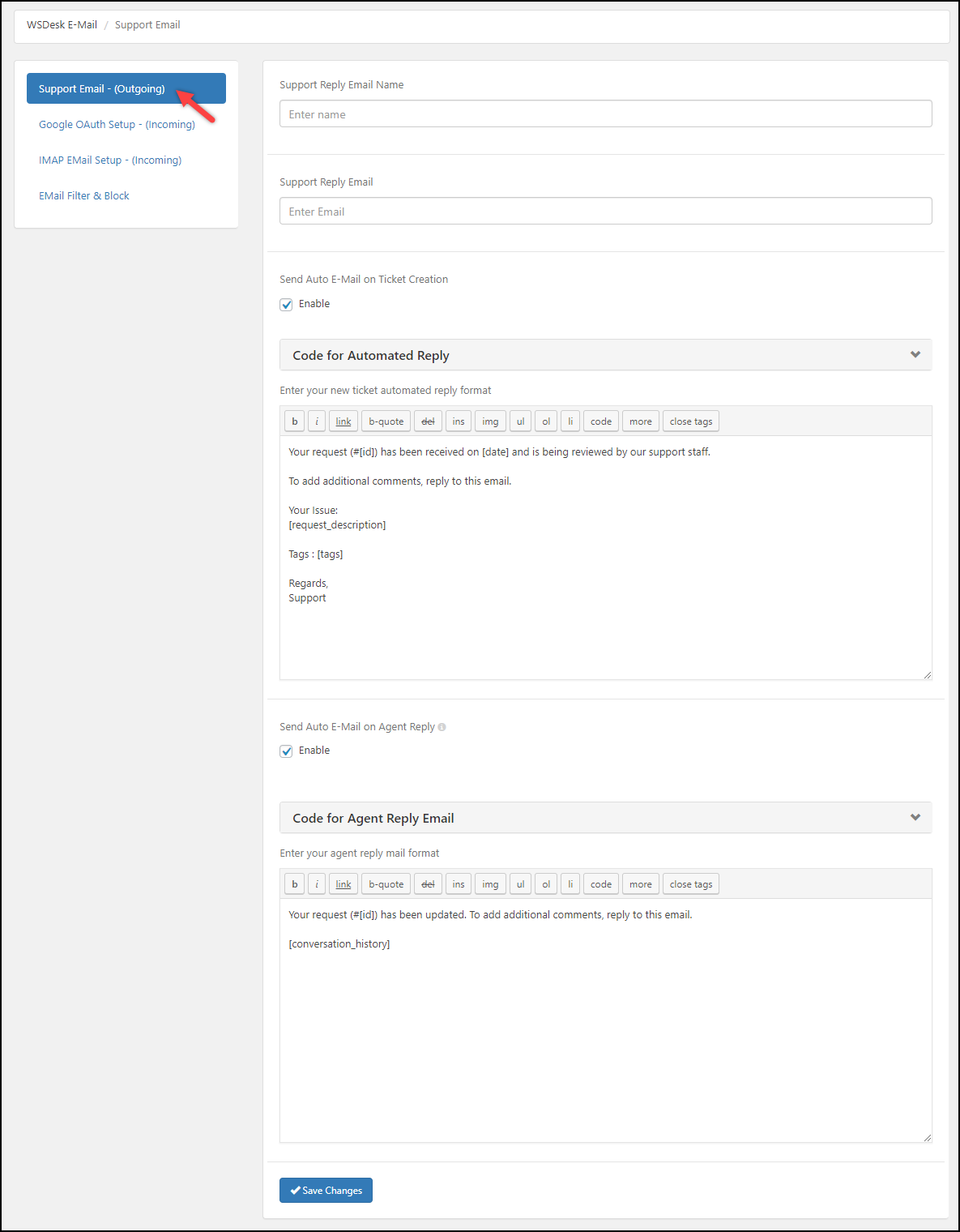Disable auto e-mail on ticket creation

point(286,305)
